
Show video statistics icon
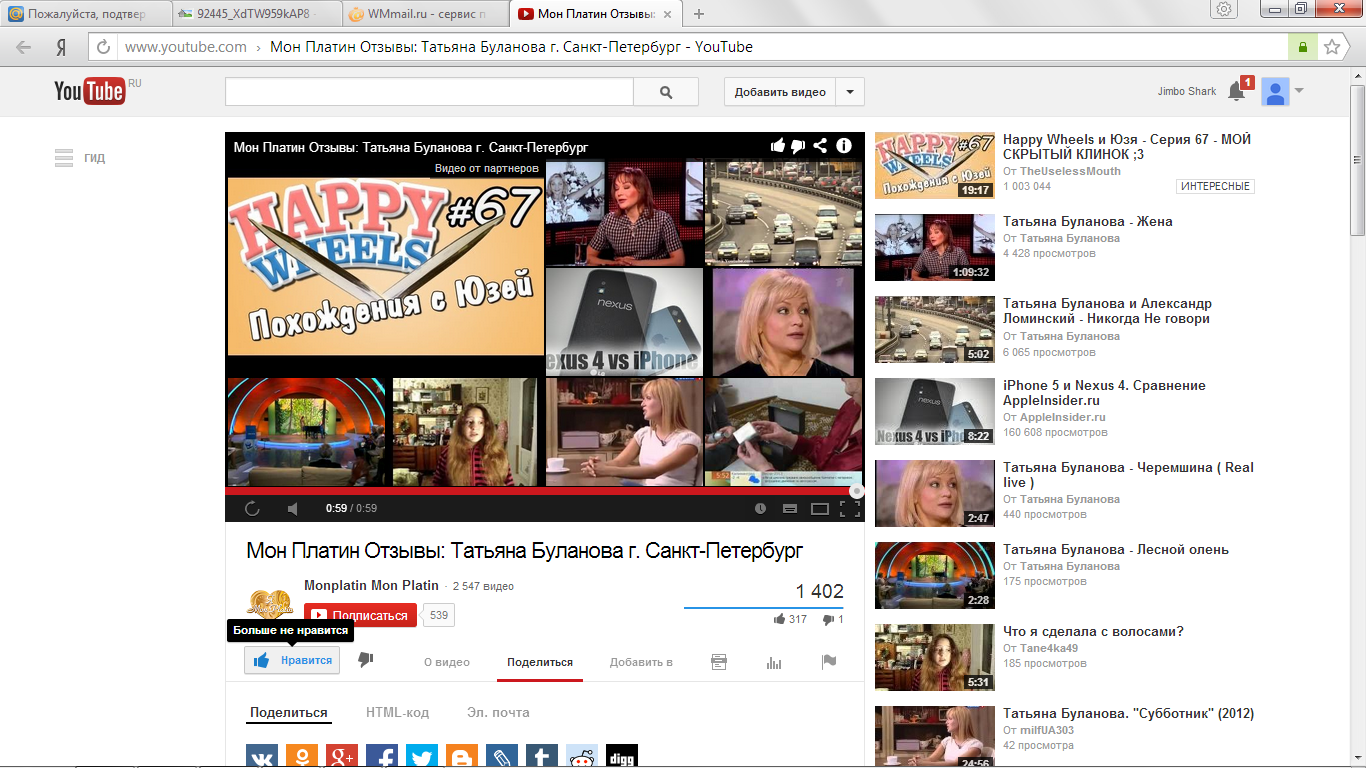point(773,662)
